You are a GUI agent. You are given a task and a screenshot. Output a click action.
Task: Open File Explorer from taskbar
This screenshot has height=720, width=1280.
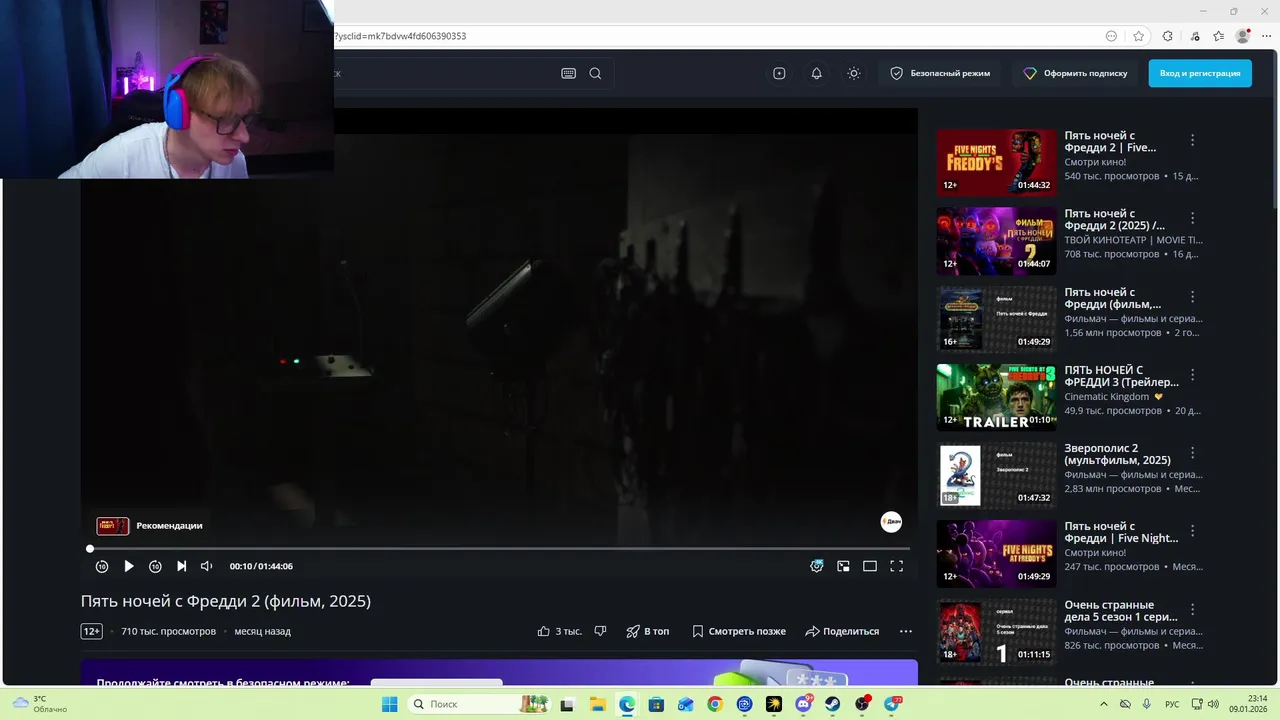[x=597, y=704]
